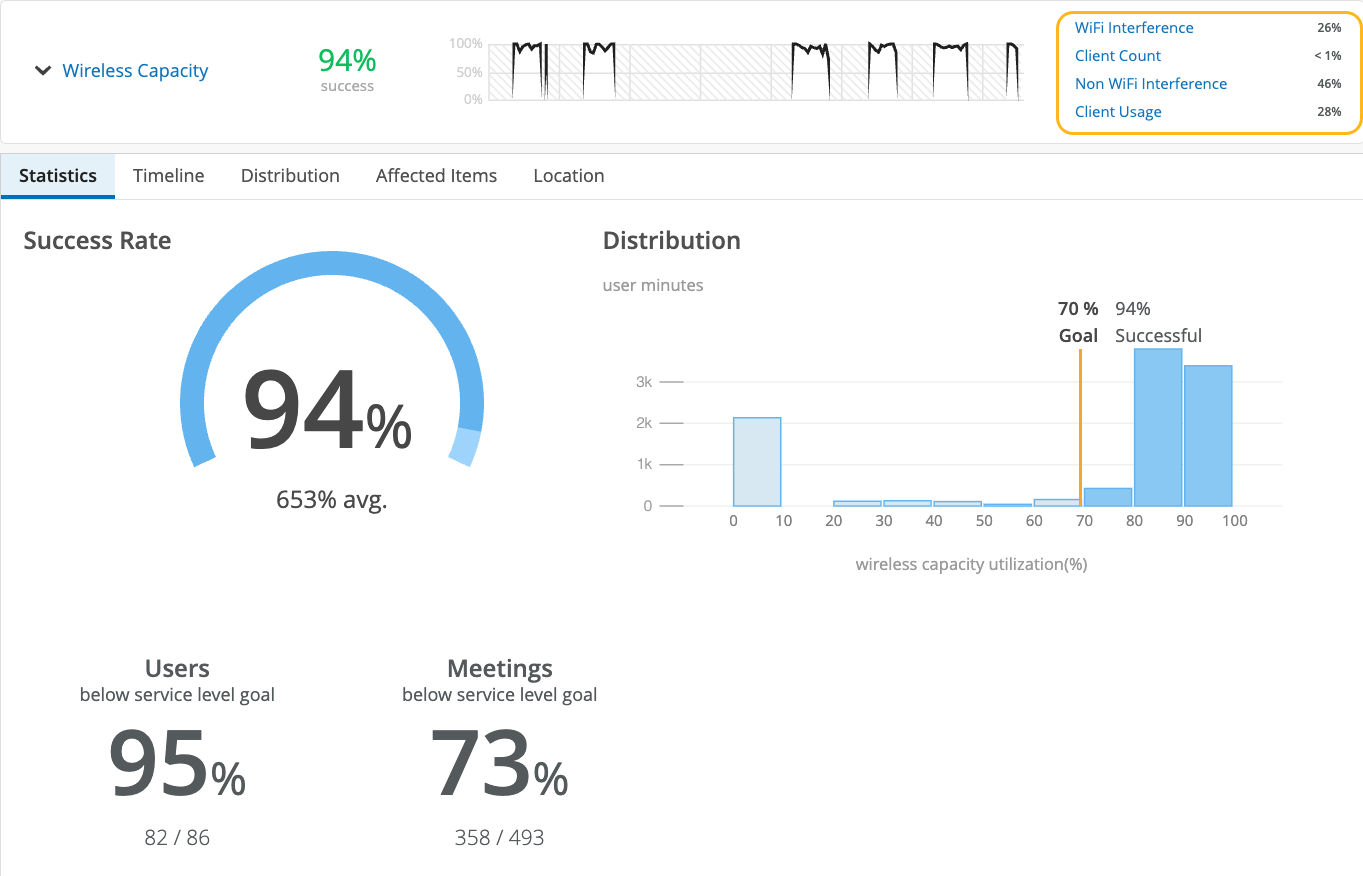
Task: Collapse the Wireless Capacity chevron
Action: point(42,71)
